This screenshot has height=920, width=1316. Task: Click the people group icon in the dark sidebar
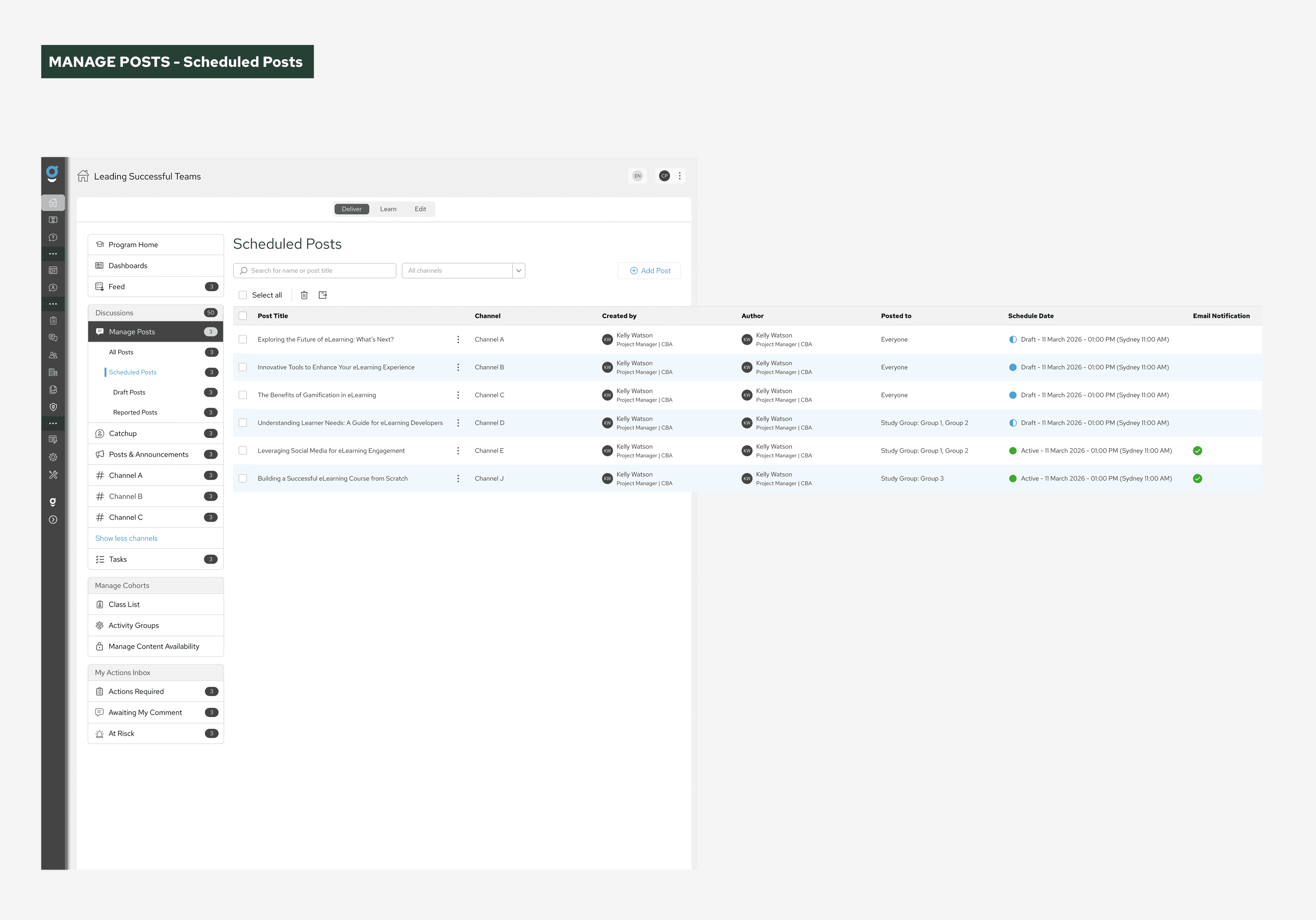pyautogui.click(x=53, y=355)
